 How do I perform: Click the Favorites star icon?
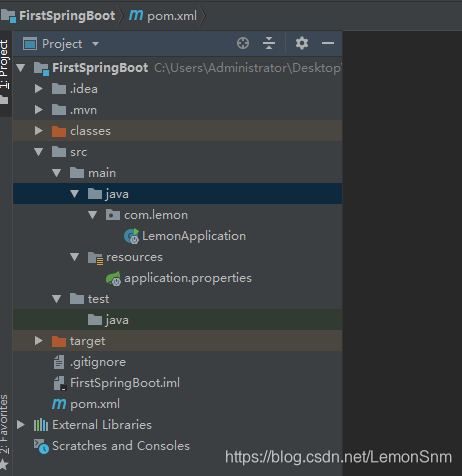pos(4,464)
